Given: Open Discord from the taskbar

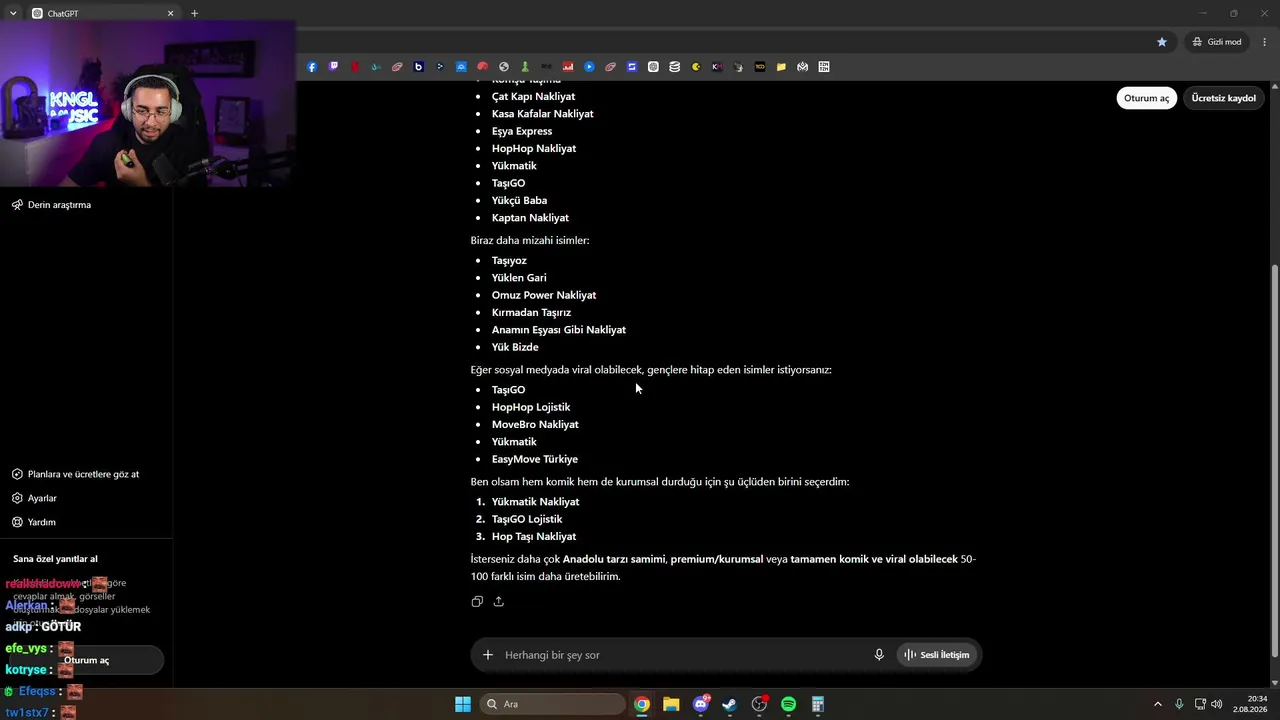Looking at the screenshot, I should (x=701, y=704).
